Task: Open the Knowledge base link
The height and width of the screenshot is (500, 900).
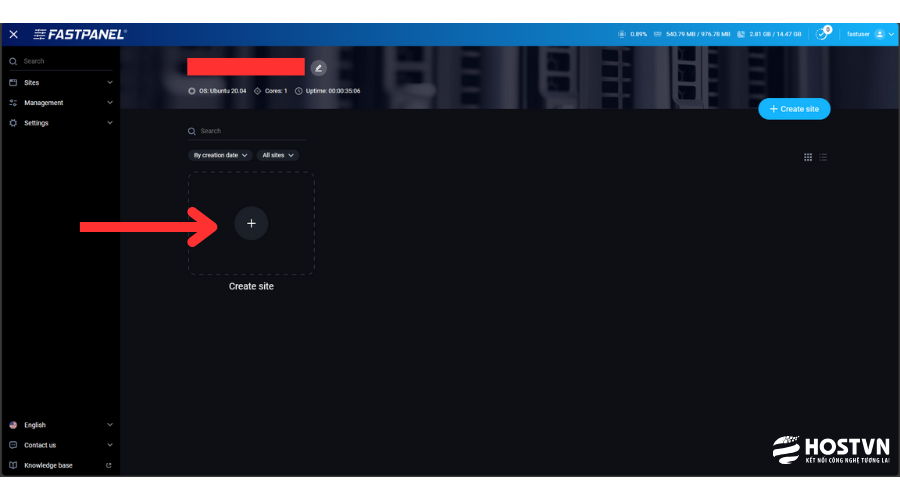Action: (x=60, y=465)
